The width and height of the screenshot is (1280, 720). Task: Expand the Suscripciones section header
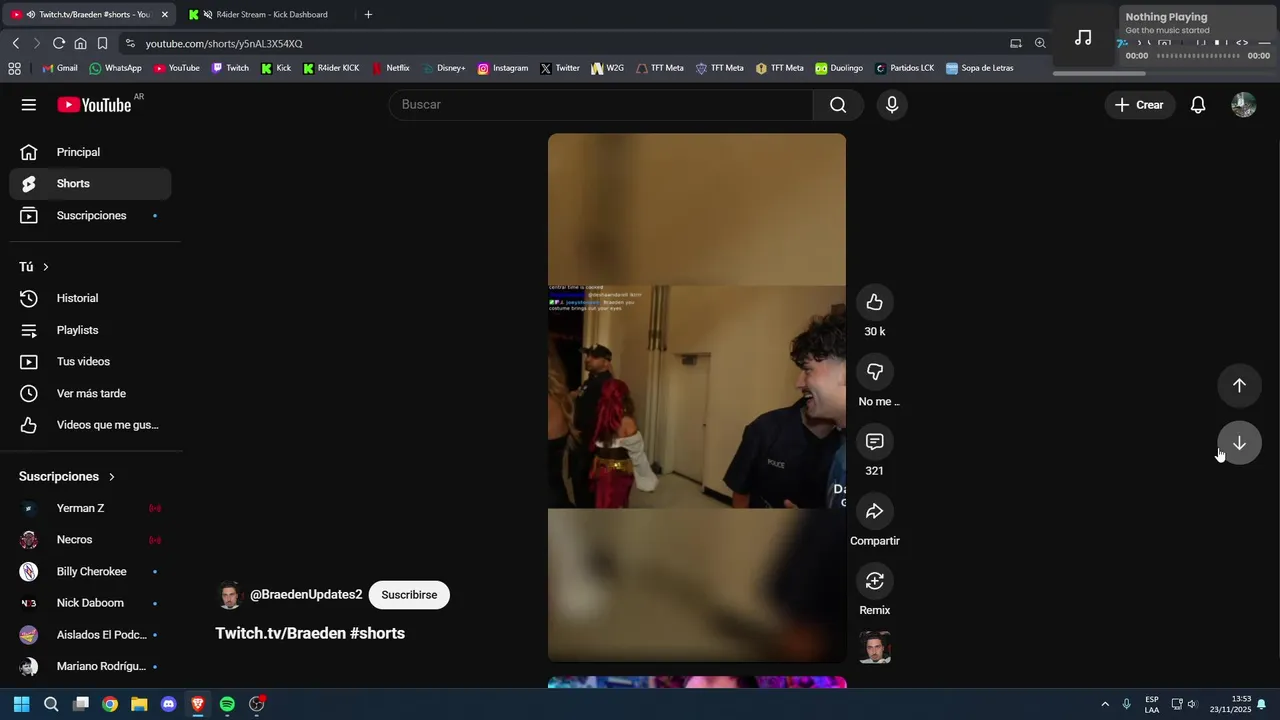click(x=68, y=477)
